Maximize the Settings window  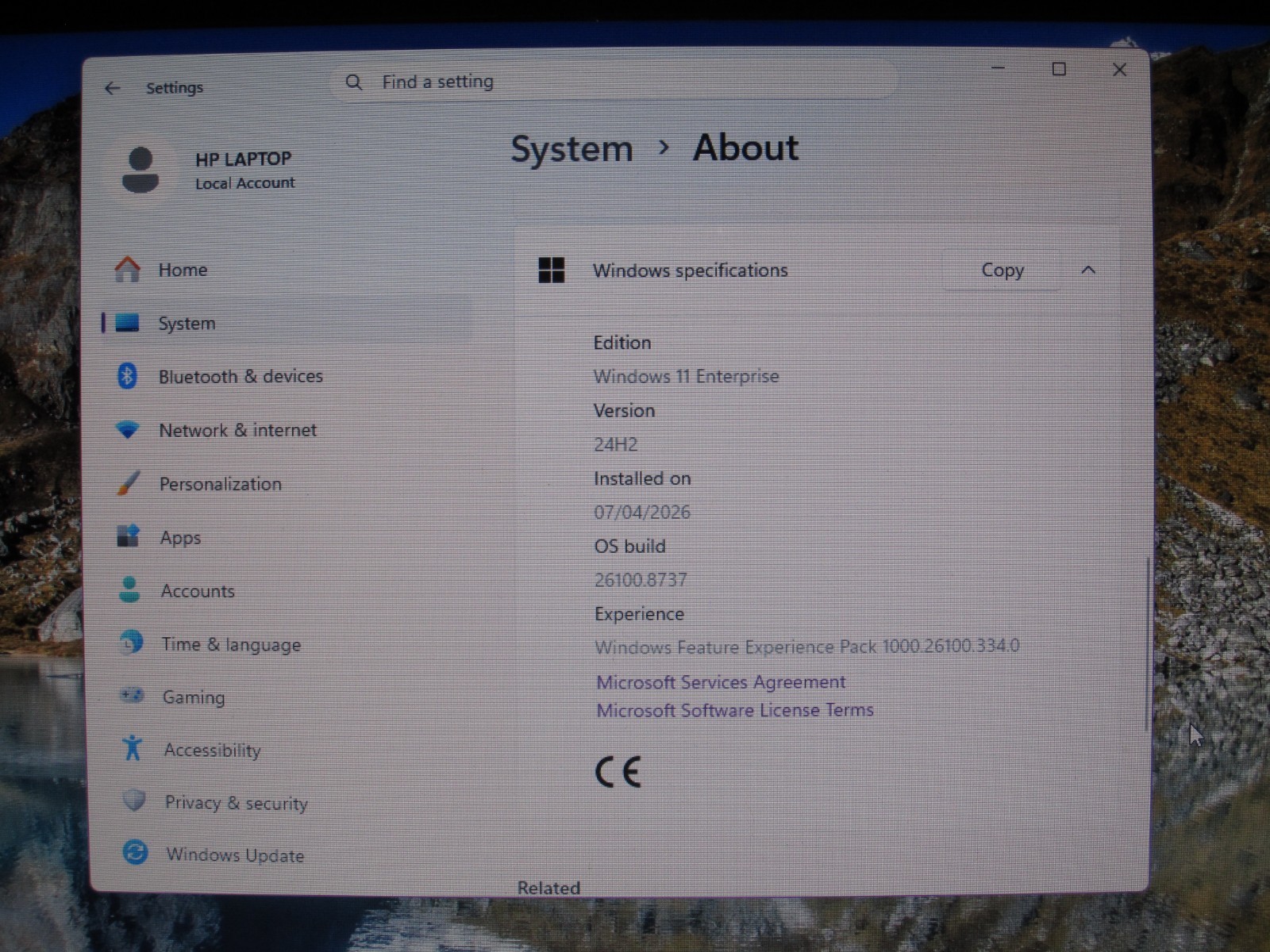[x=1058, y=69]
